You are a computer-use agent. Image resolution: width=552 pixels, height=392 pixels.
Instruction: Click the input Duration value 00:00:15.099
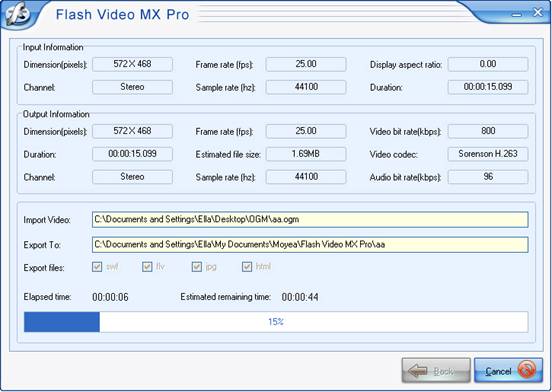488,87
